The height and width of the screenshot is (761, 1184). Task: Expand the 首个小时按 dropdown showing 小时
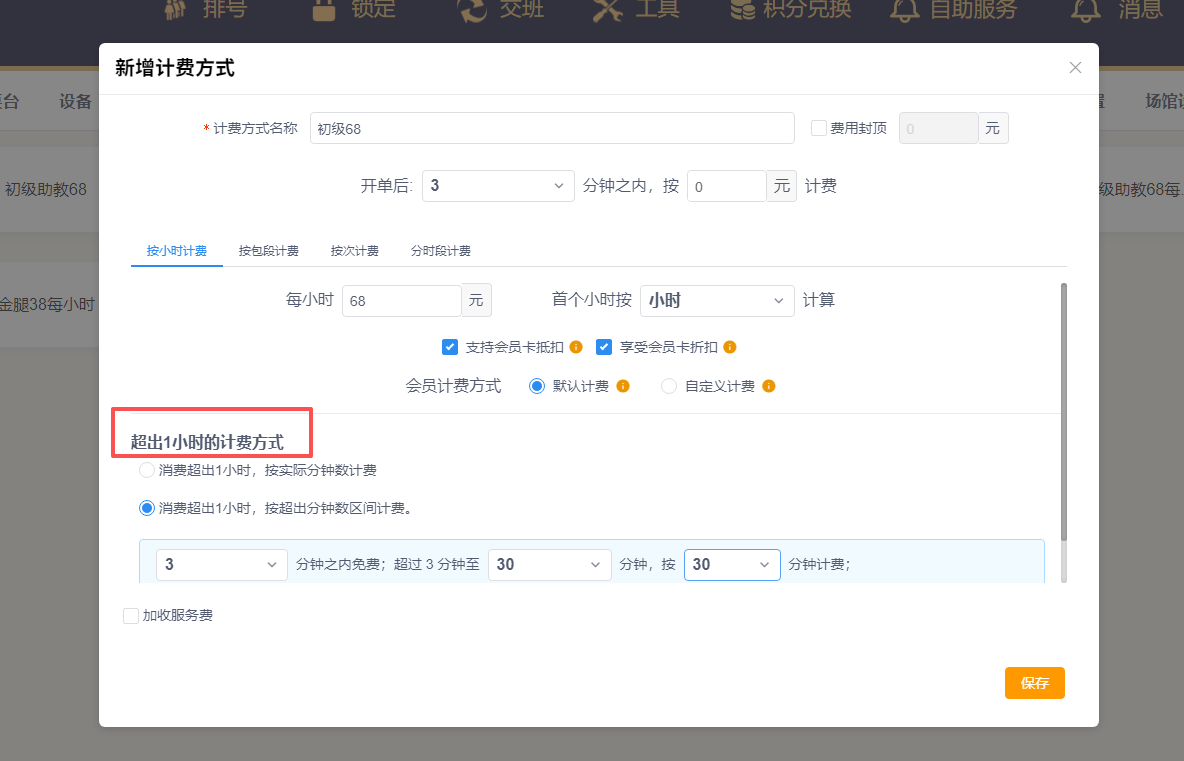click(716, 301)
